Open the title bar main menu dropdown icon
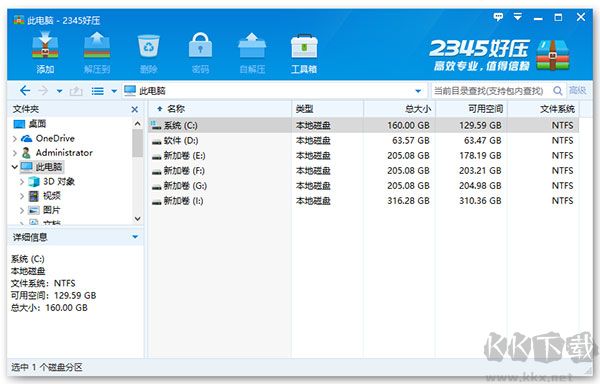This screenshot has width=600, height=384. click(518, 17)
